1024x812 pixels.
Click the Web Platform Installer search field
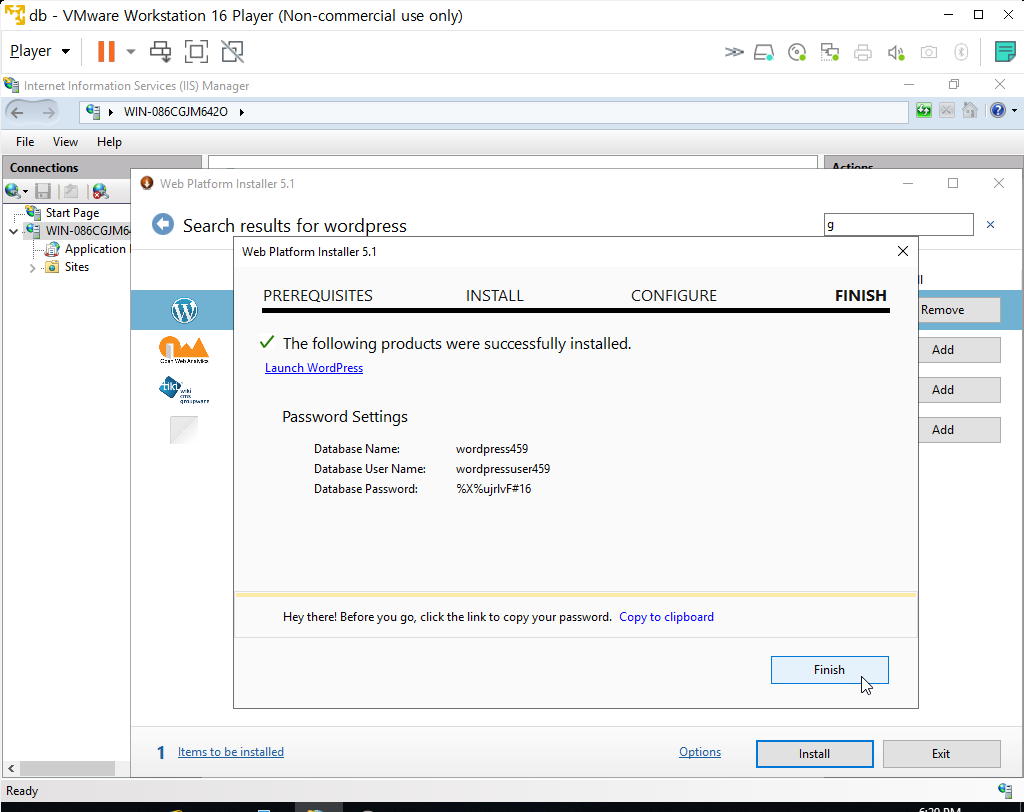coord(899,225)
